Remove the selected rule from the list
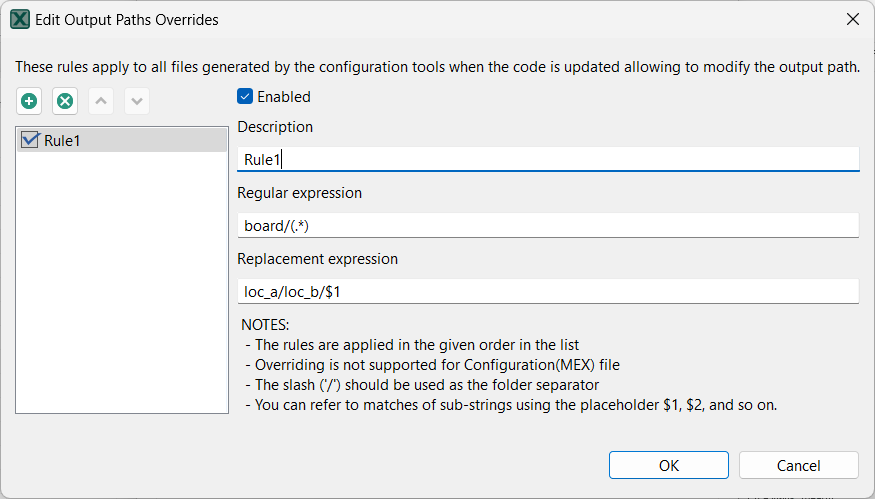875x499 pixels. coord(65,101)
